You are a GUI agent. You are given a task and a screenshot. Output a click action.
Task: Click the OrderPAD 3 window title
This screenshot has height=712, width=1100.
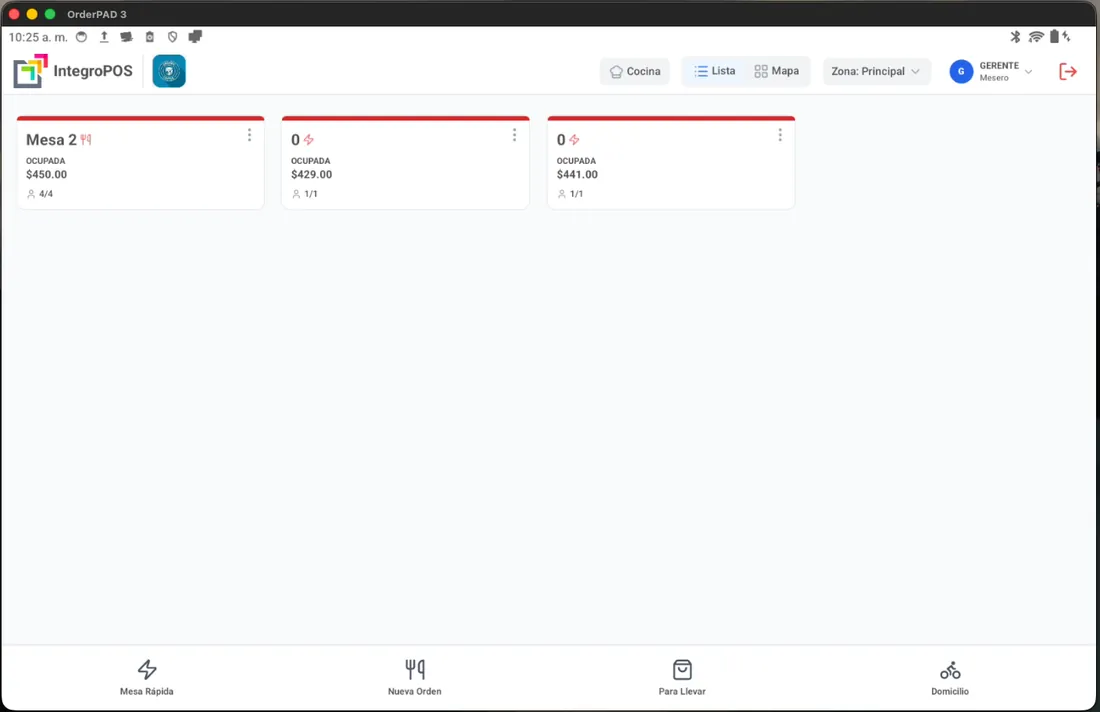pyautogui.click(x=97, y=14)
